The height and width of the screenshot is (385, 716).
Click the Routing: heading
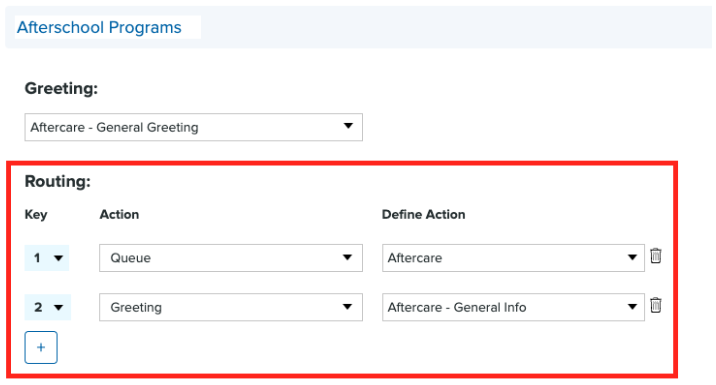58,181
